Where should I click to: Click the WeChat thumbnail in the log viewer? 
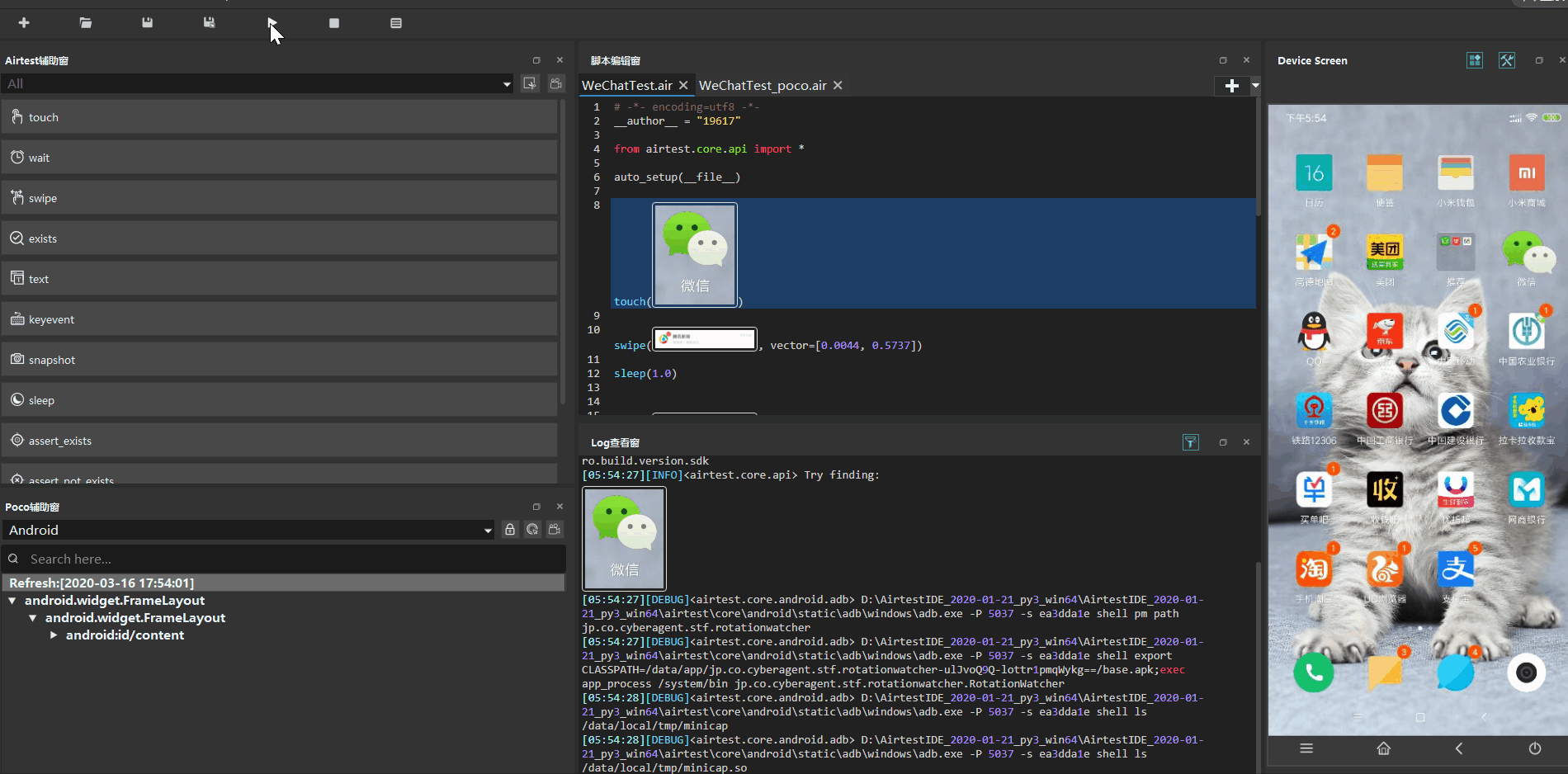pyautogui.click(x=625, y=538)
